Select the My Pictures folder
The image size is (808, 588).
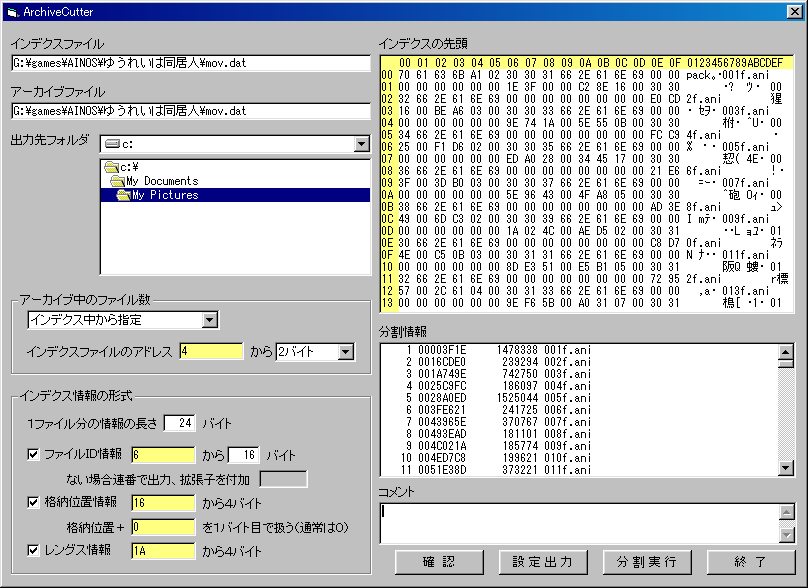click(164, 195)
